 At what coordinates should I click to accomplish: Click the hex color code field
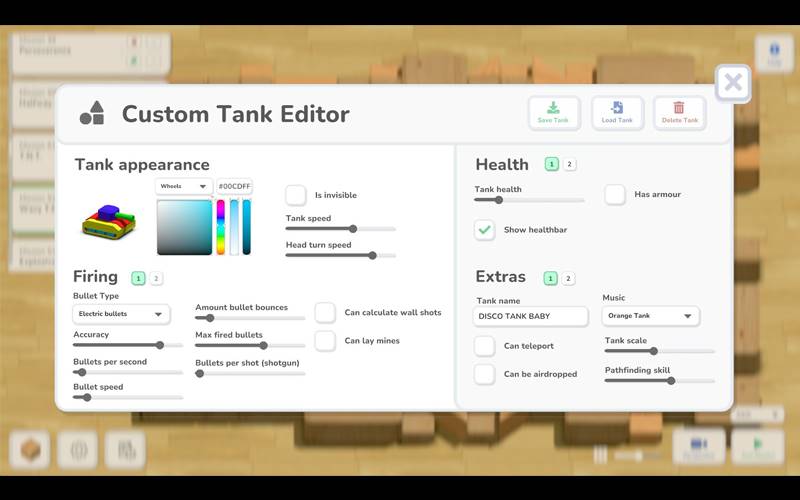coord(235,186)
